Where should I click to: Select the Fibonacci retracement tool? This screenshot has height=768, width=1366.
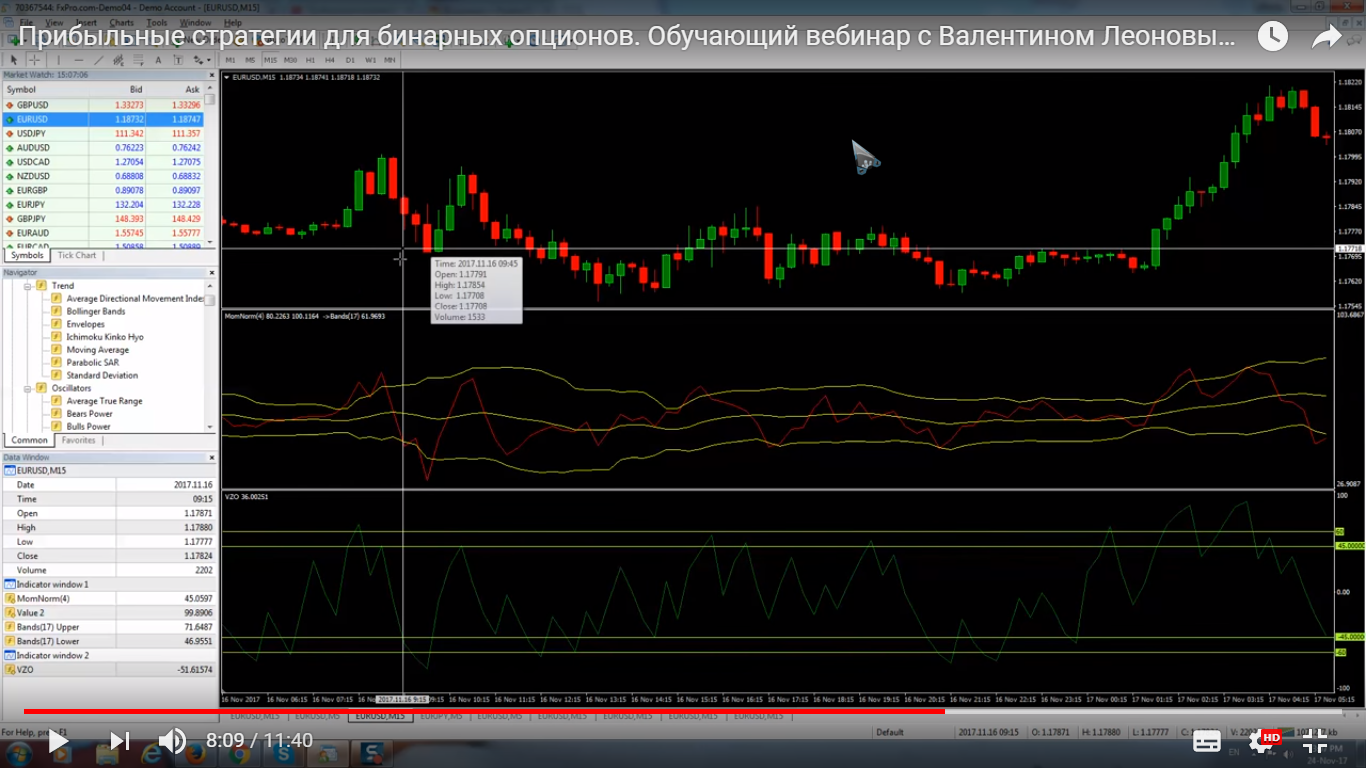point(139,60)
